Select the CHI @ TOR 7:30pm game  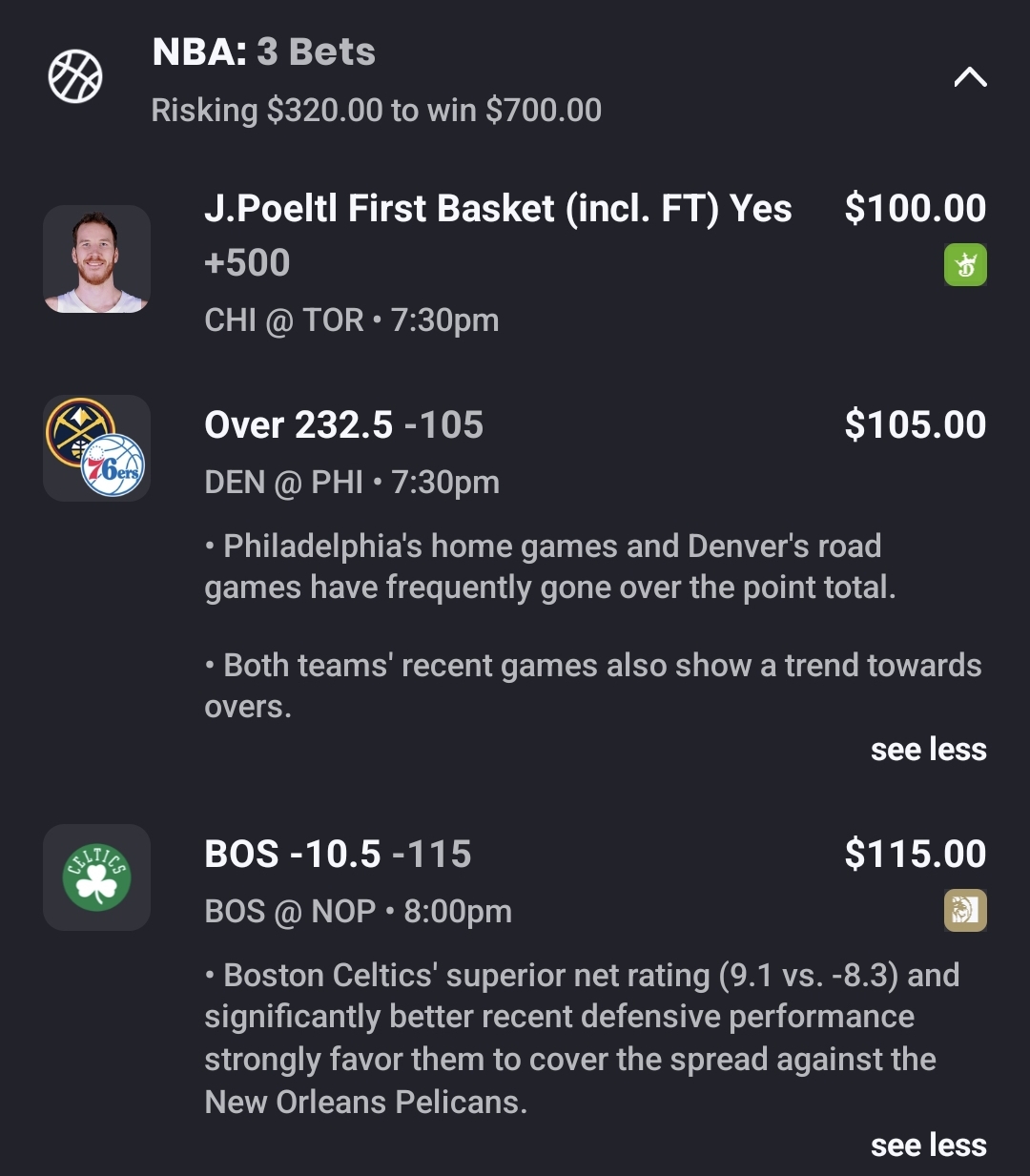pyautogui.click(x=351, y=320)
